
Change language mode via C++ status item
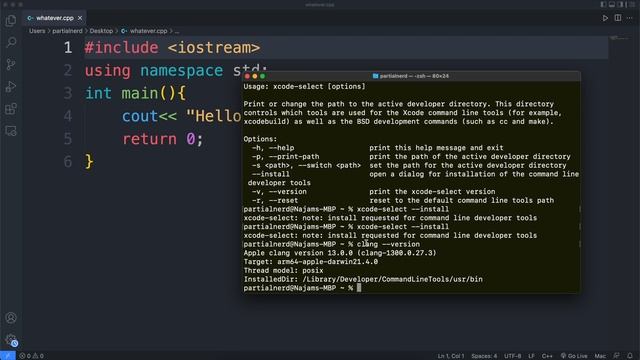[547, 356]
